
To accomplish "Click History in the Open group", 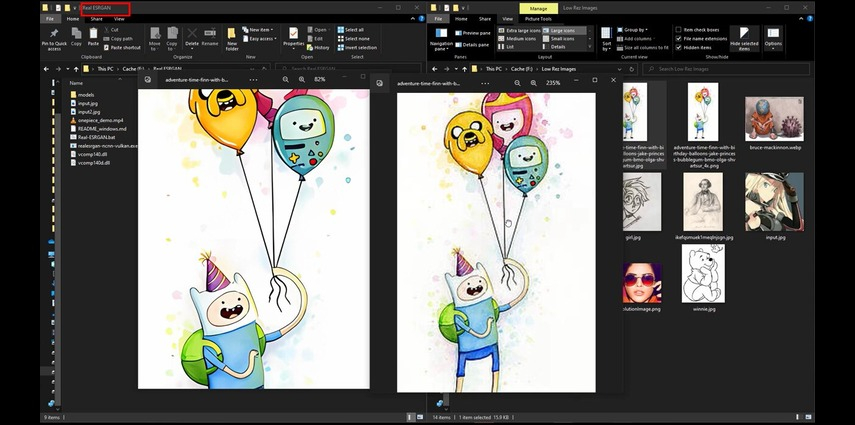I will 318,47.
